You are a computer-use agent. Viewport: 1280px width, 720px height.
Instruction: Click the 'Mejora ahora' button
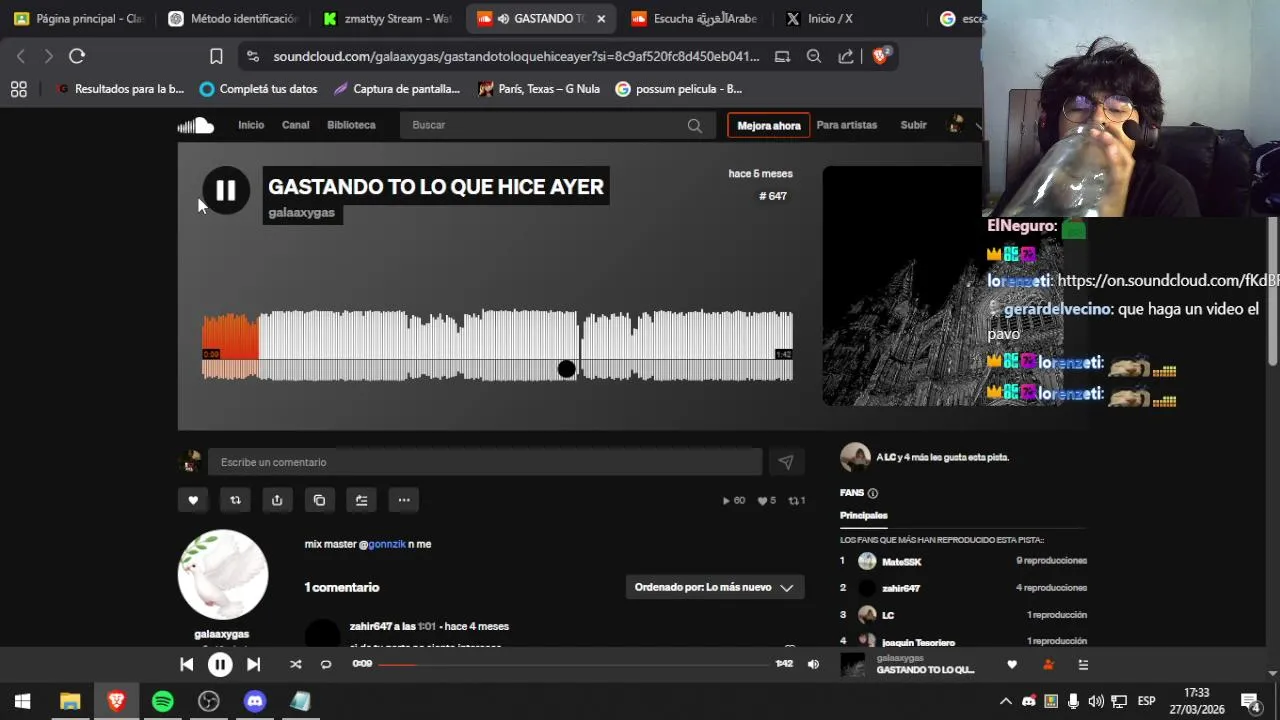pos(769,125)
